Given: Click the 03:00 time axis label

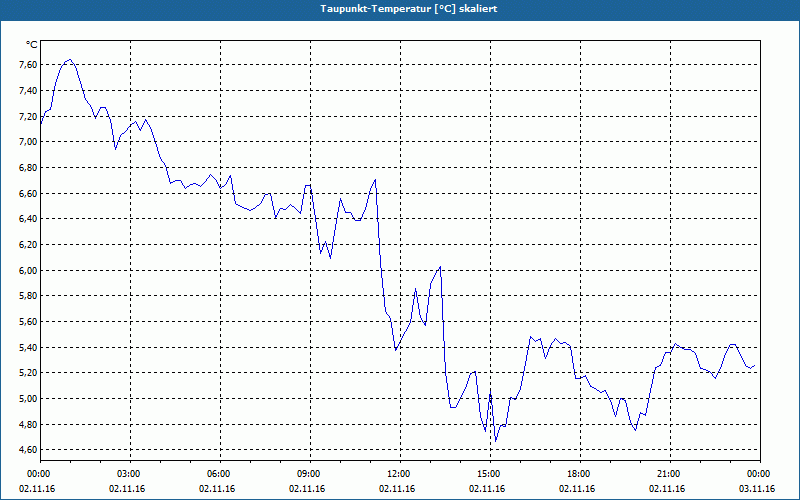Looking at the screenshot, I should [x=130, y=474].
